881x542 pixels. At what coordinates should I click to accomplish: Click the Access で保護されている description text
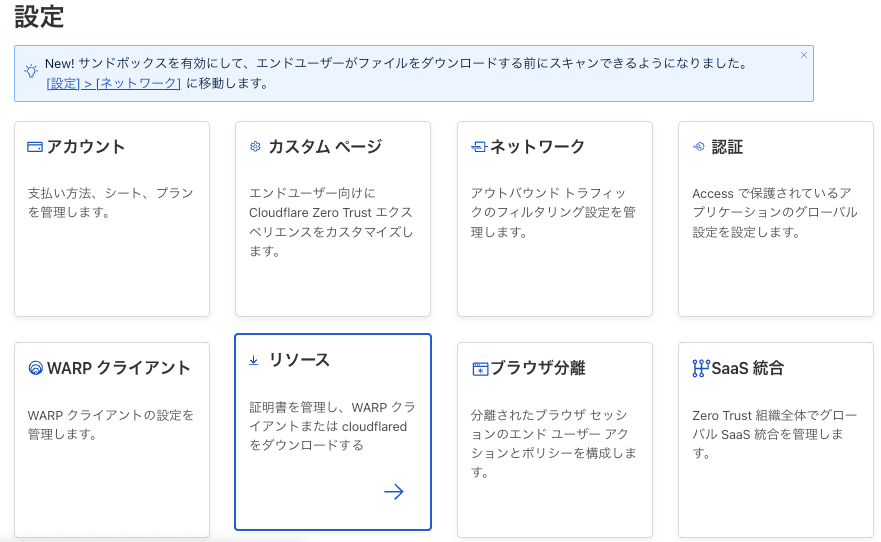(775, 212)
